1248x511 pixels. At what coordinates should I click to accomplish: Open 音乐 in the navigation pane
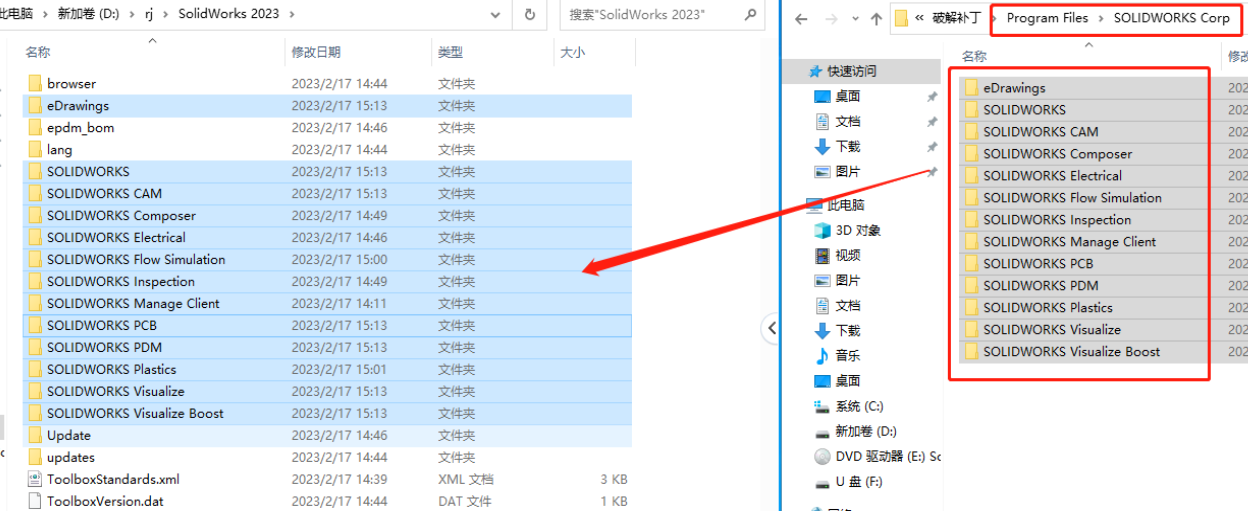click(847, 355)
